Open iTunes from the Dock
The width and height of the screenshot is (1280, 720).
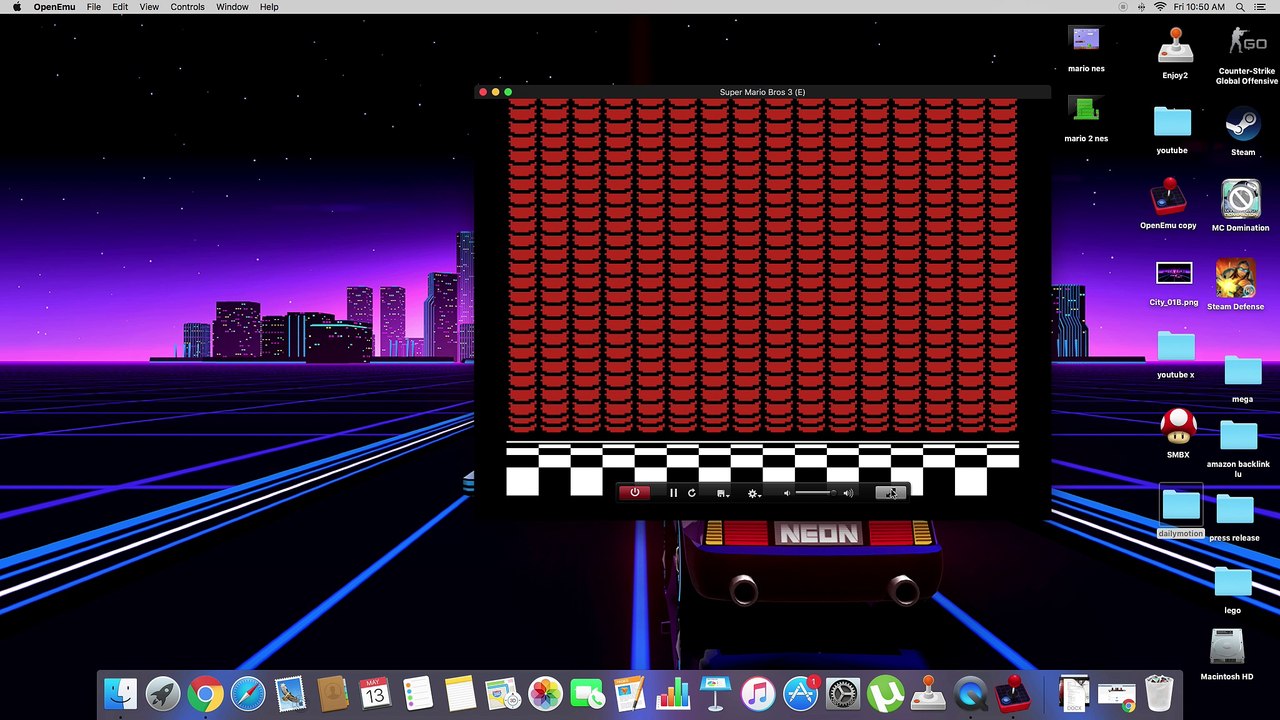click(x=758, y=693)
